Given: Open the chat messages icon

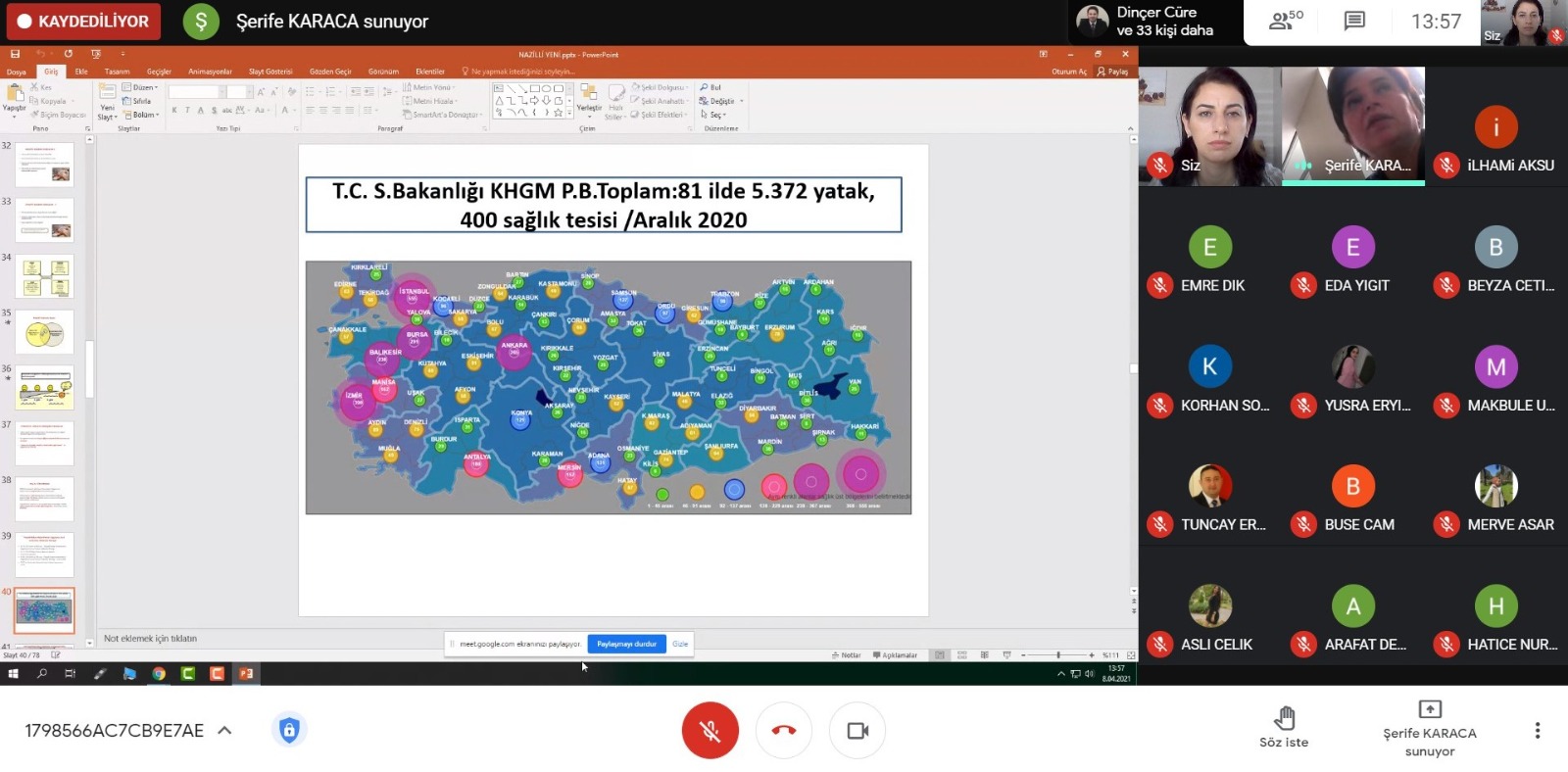Looking at the screenshot, I should (1354, 21).
